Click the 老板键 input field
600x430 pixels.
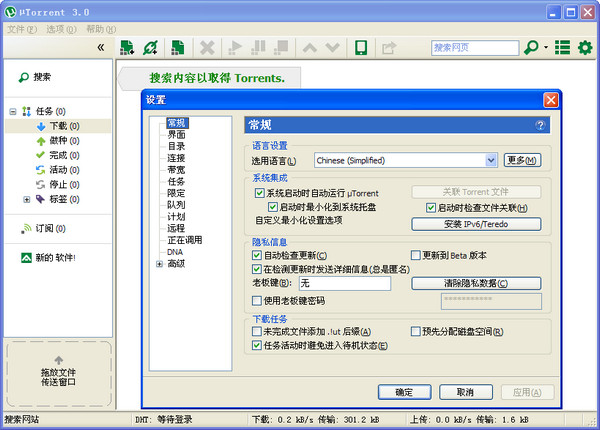point(344,284)
